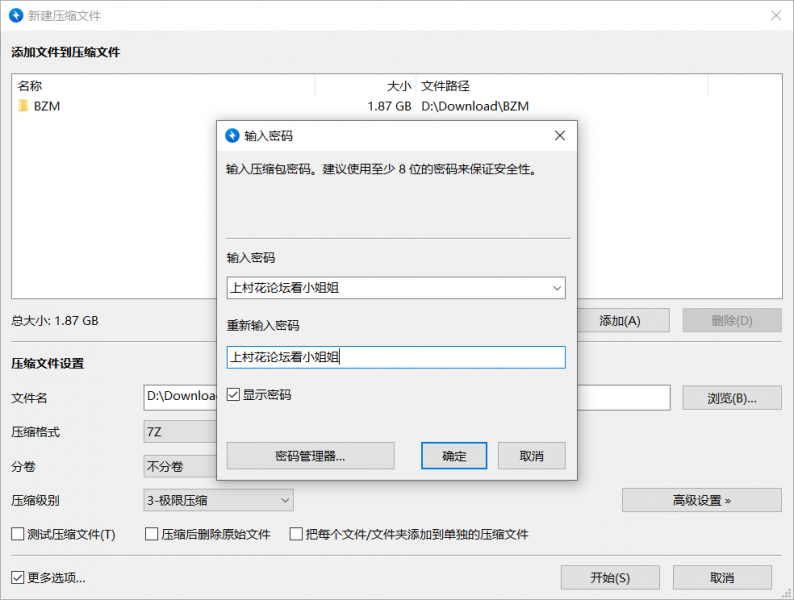
Task: Open 密码管理器
Action: click(310, 456)
